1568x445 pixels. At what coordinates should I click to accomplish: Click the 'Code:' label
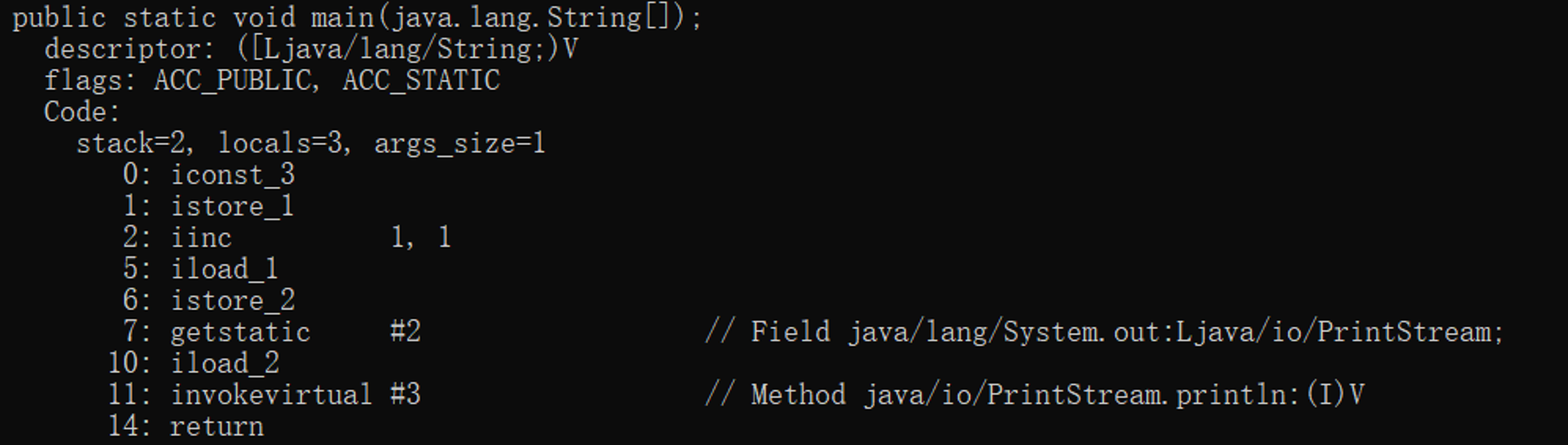tap(82, 112)
